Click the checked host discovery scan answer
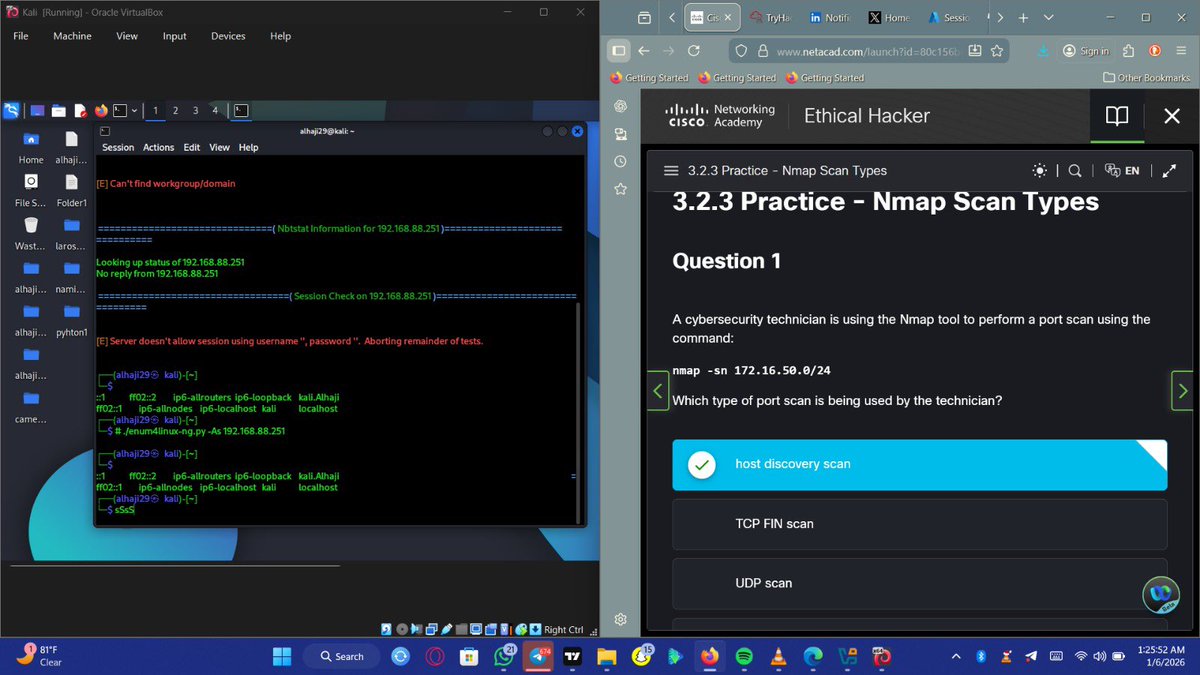Screen dimensions: 1200x675 pos(919,464)
